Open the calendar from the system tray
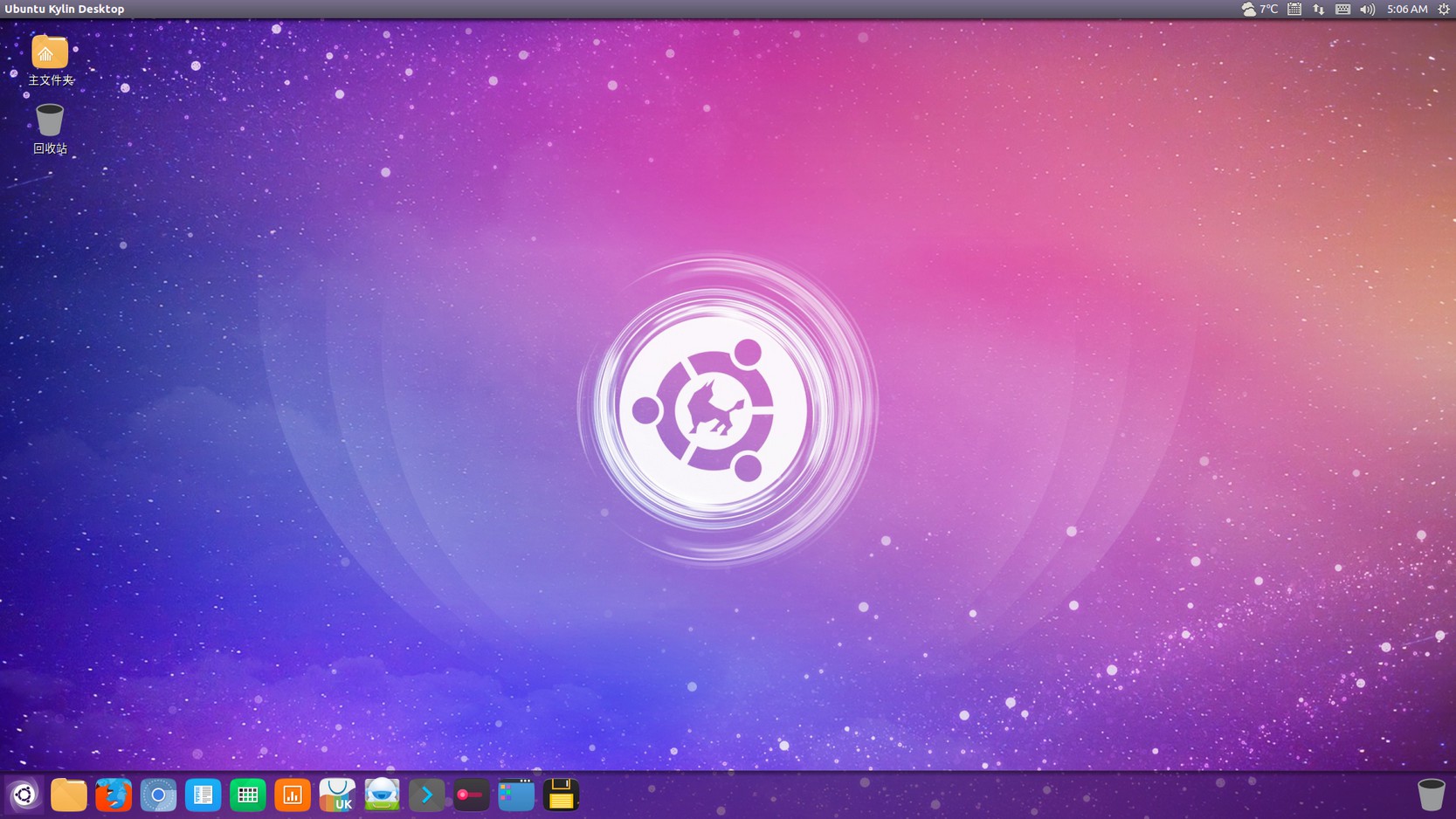Viewport: 1456px width, 819px height. (1294, 9)
